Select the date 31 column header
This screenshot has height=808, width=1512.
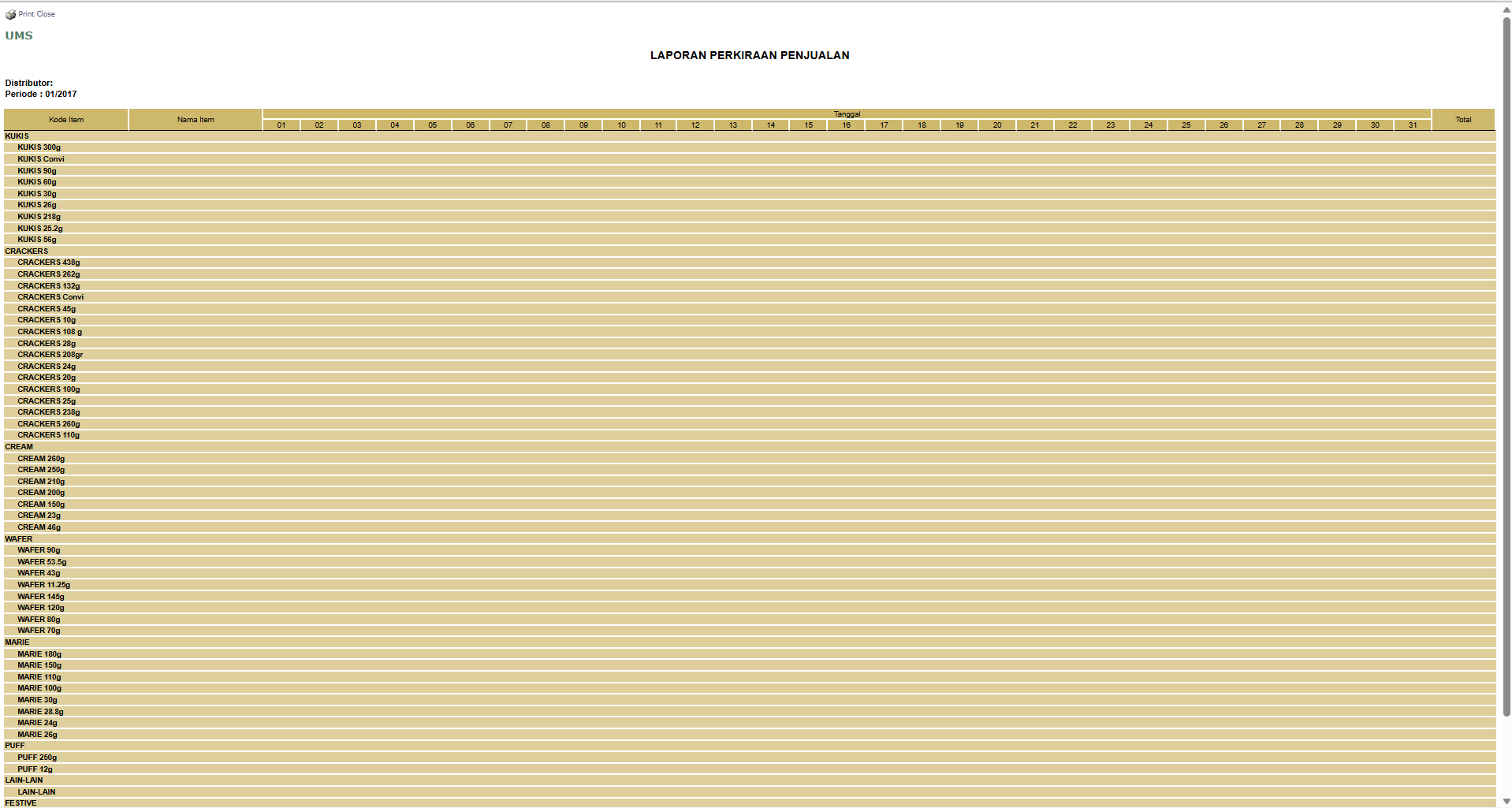[x=1412, y=125]
